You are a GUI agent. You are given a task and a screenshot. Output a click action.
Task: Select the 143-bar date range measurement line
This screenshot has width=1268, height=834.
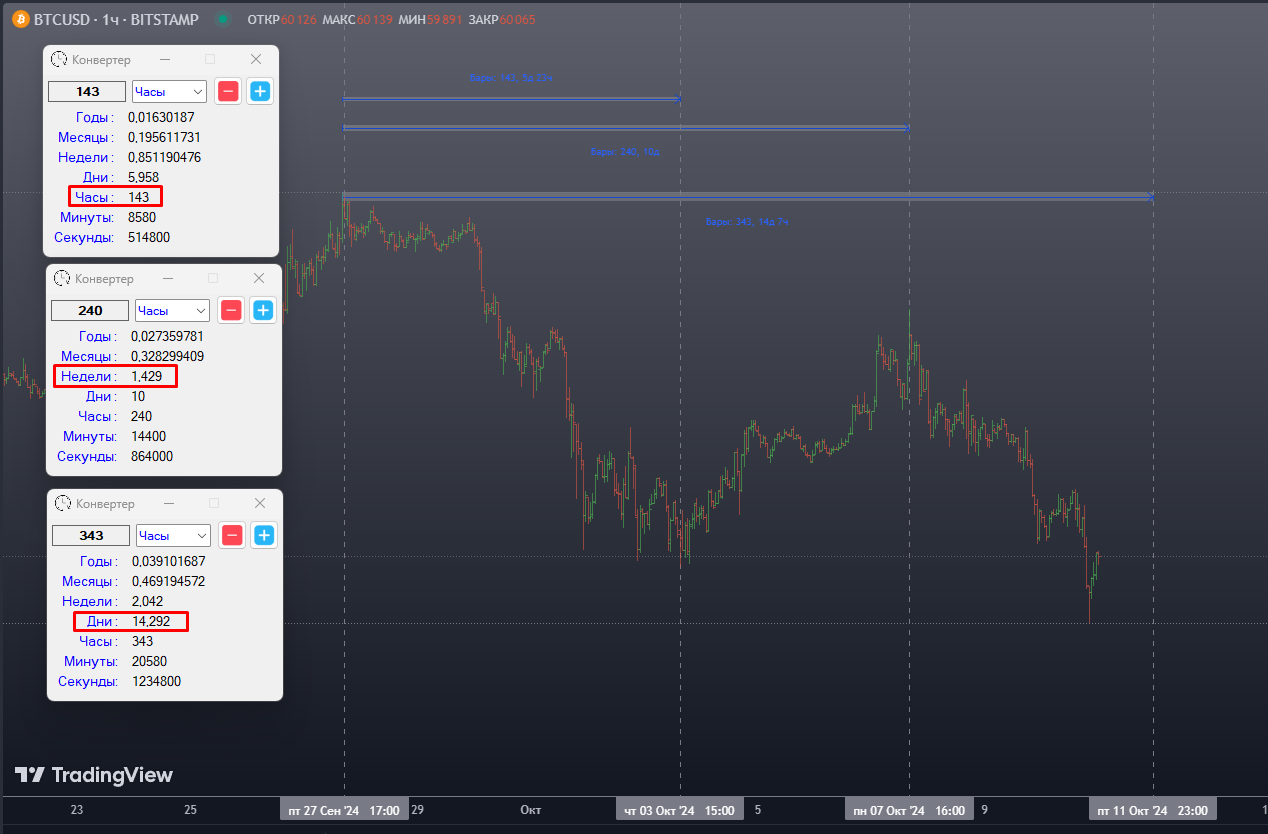512,98
